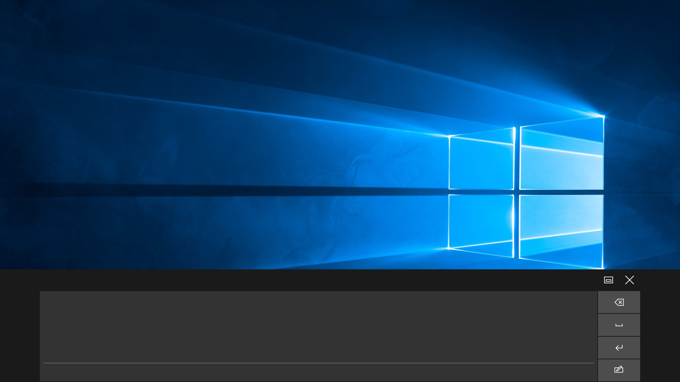This screenshot has height=382, width=680.
Task: Hit the Enter arrow key
Action: (619, 348)
